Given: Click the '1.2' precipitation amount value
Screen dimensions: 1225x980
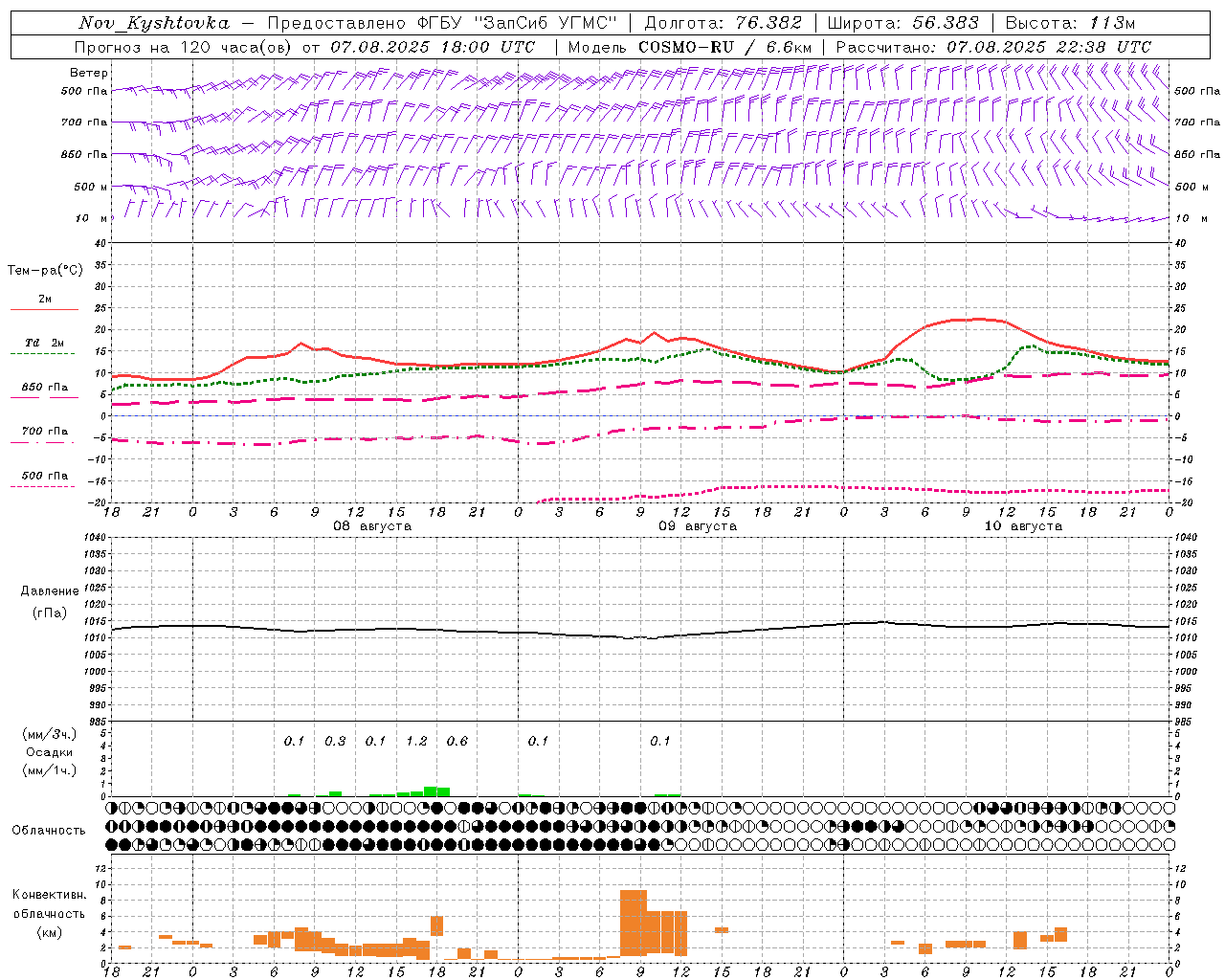Looking at the screenshot, I should coord(416,742).
